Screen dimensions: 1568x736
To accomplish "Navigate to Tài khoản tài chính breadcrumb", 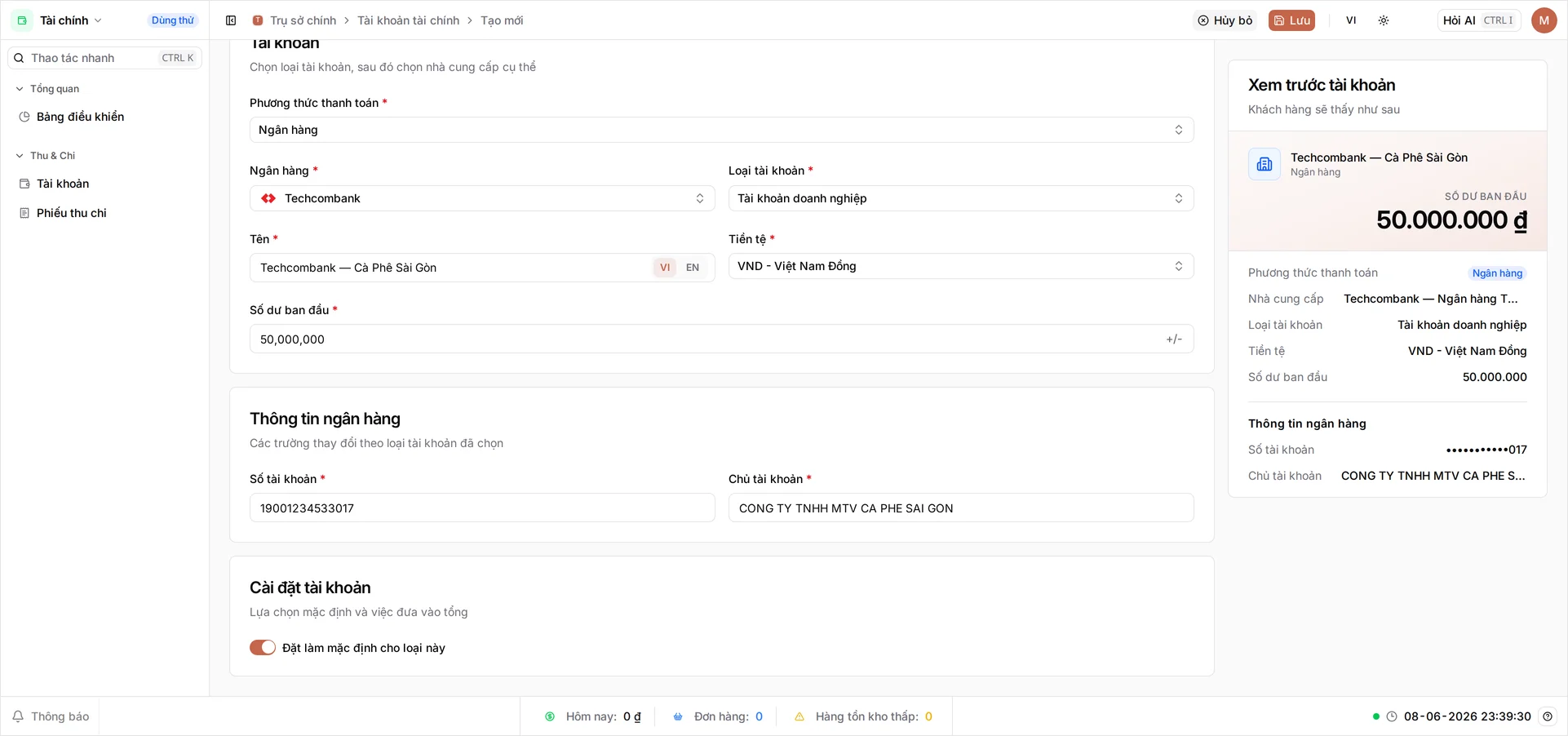I will coord(408,20).
